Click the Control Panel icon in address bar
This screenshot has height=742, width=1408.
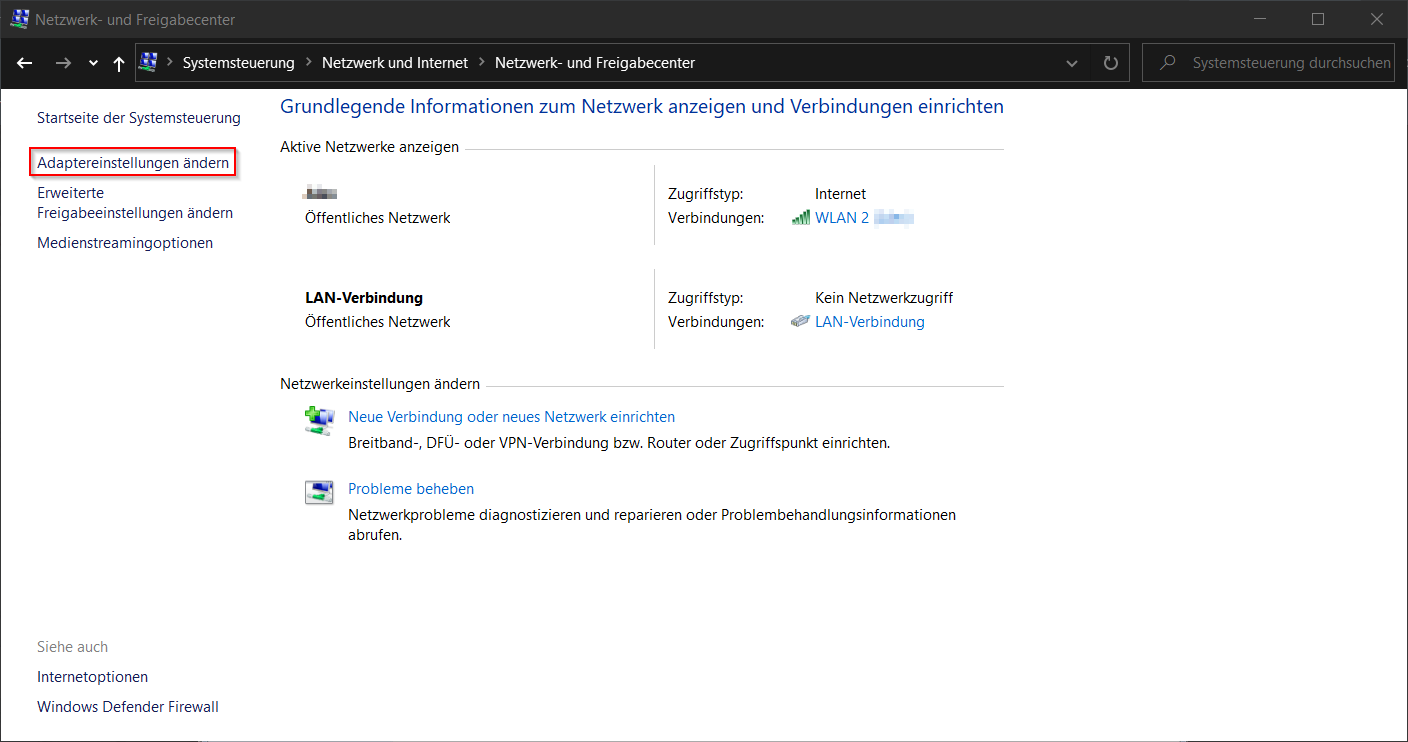coord(148,62)
